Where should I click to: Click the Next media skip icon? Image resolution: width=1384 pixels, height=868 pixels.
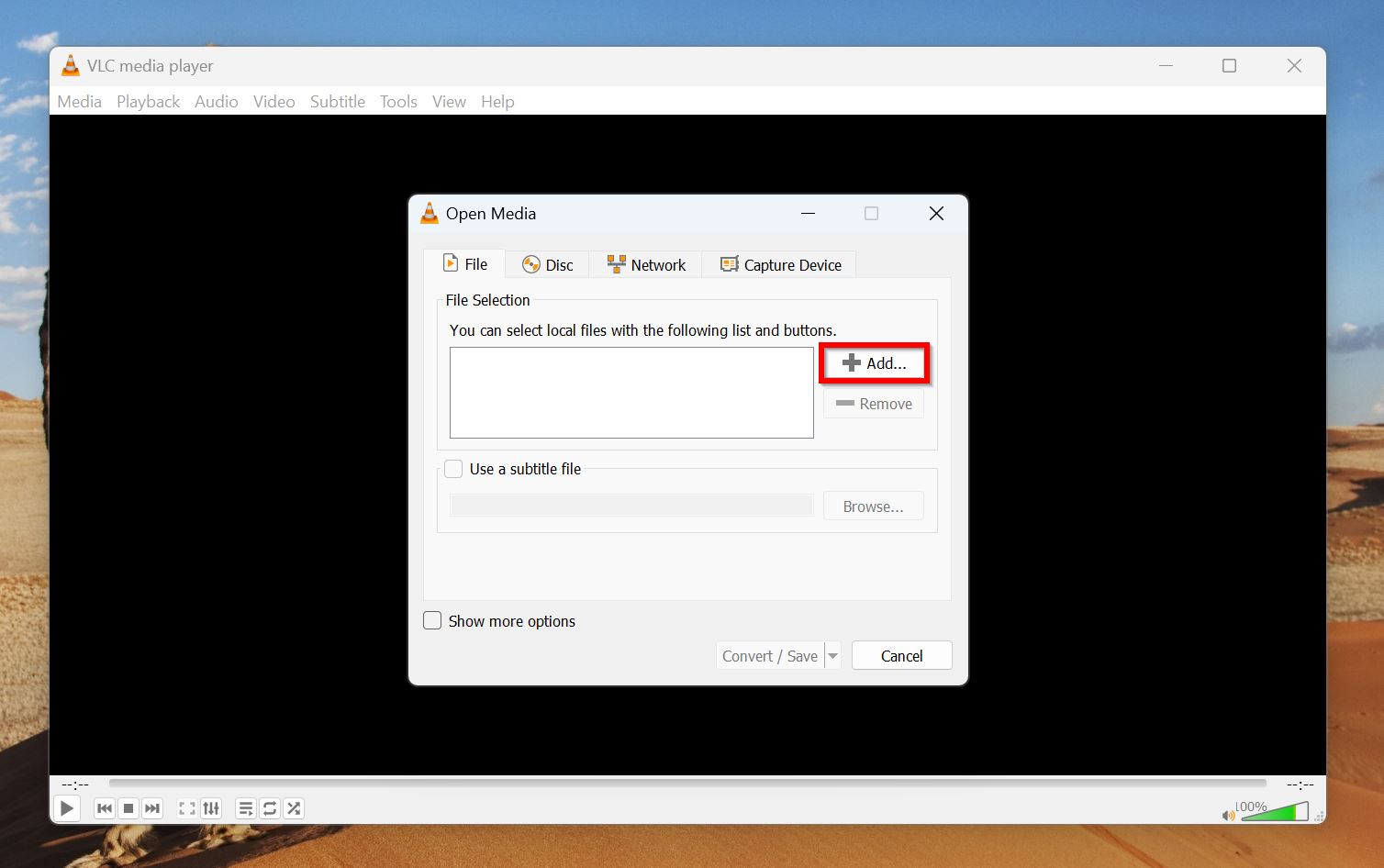(152, 808)
